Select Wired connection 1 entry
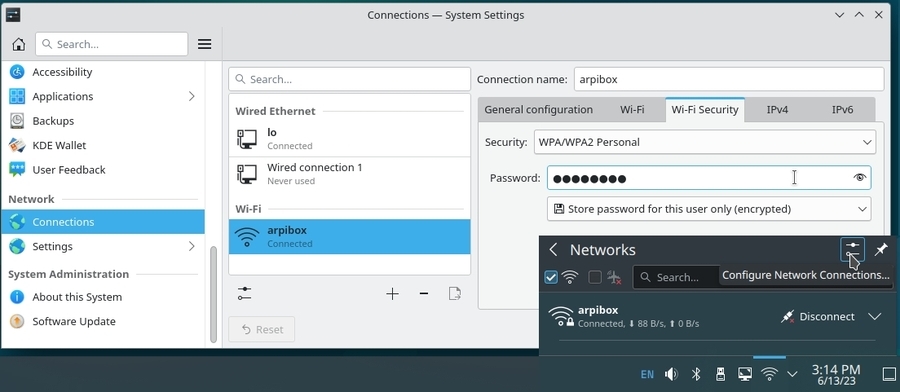The width and height of the screenshot is (900, 392). 350,174
